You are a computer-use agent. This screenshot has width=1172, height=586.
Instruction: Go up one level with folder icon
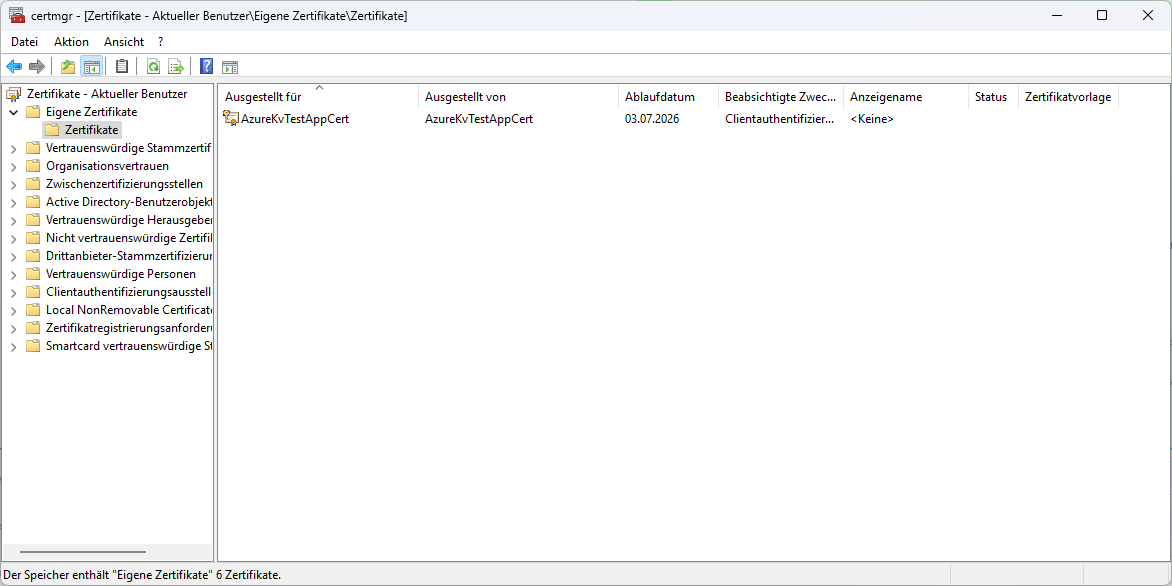tap(68, 67)
